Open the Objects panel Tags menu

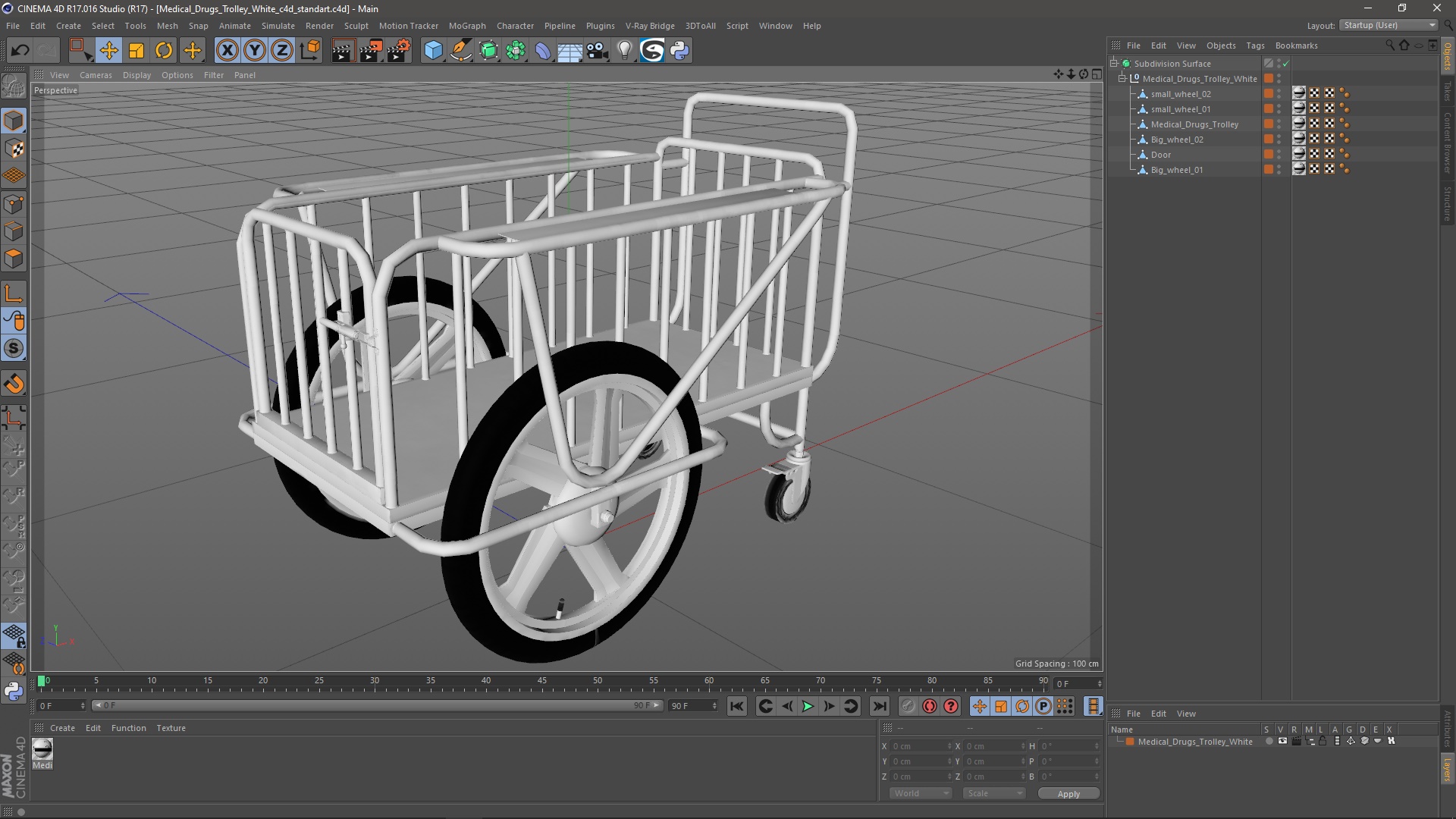click(1255, 45)
